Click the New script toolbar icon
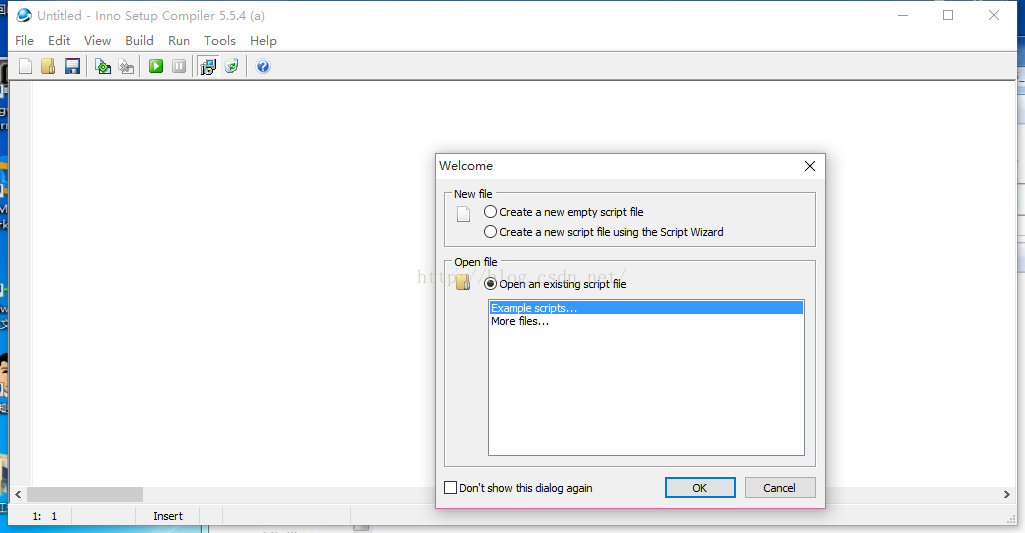 coord(25,66)
